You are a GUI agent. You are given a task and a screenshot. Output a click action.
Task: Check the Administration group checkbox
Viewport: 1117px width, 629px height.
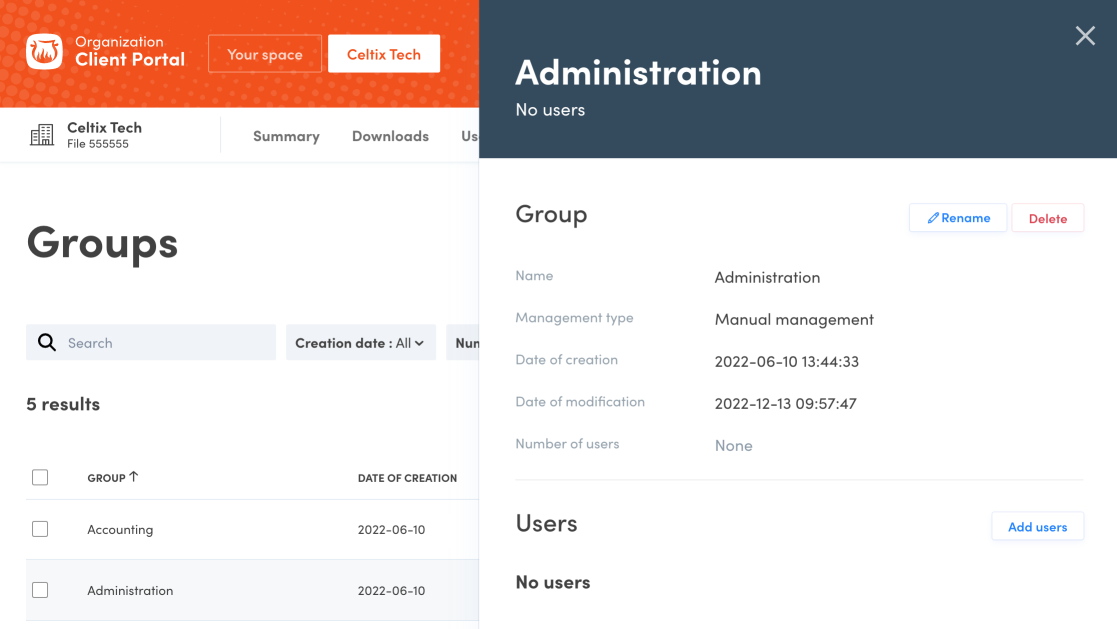[40, 590]
